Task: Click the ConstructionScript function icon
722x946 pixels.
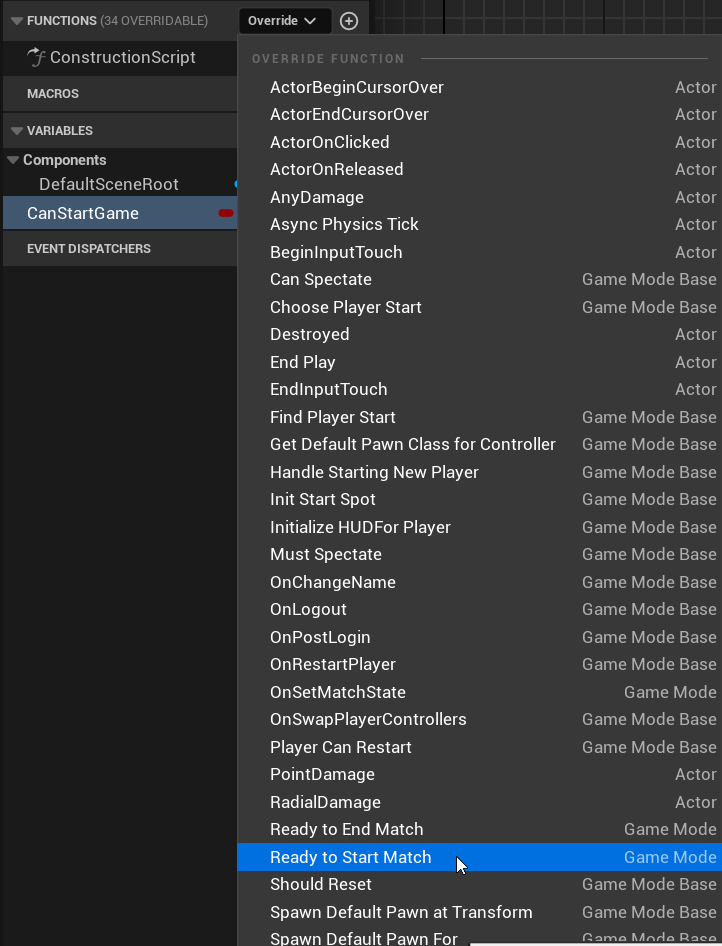Action: 37,58
